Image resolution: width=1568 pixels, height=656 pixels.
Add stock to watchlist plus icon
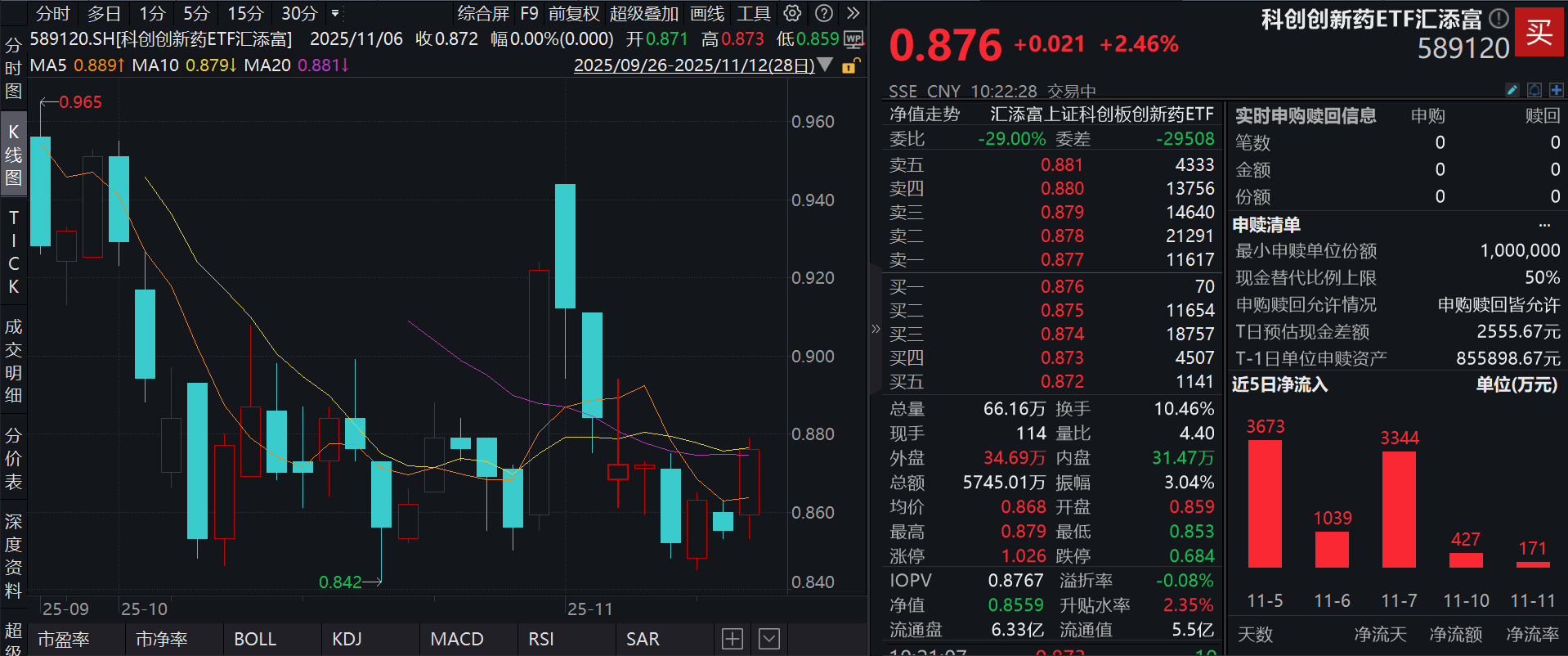1556,90
